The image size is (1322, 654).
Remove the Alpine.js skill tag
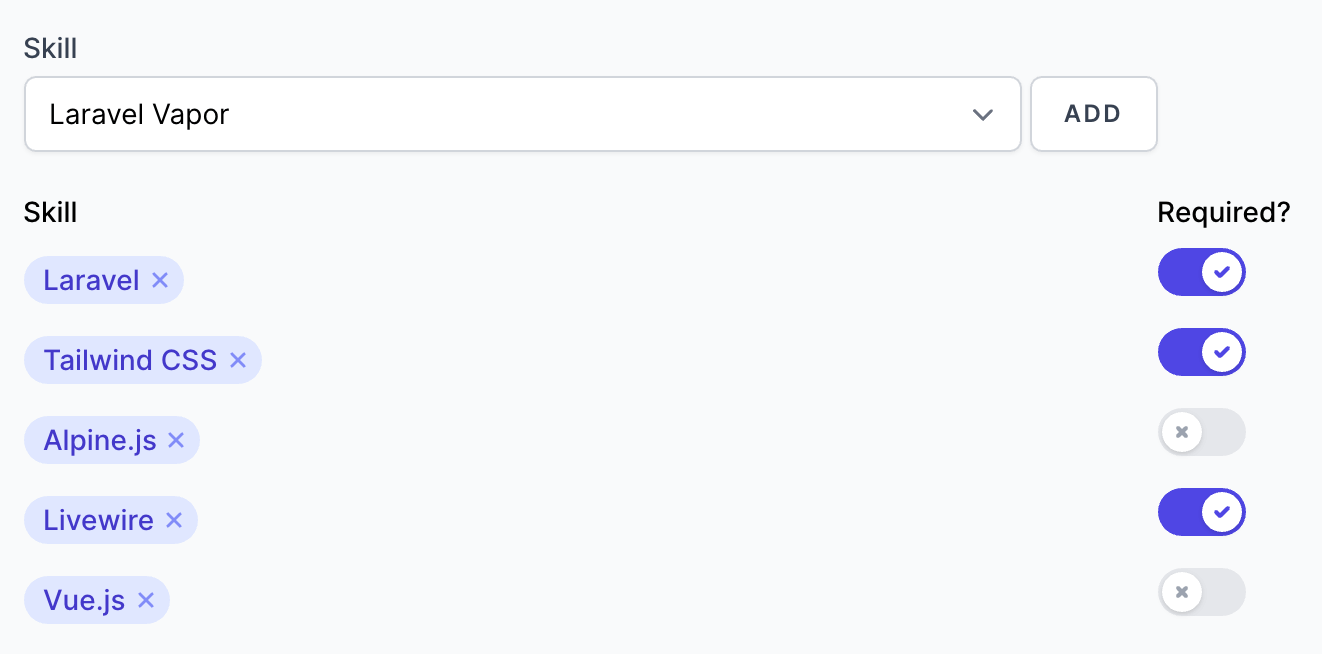point(176,440)
